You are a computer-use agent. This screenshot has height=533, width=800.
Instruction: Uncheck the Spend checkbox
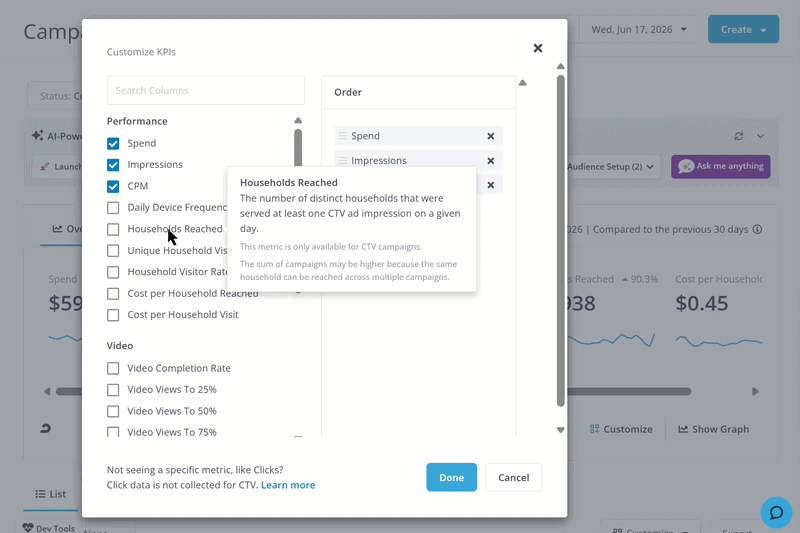(113, 143)
